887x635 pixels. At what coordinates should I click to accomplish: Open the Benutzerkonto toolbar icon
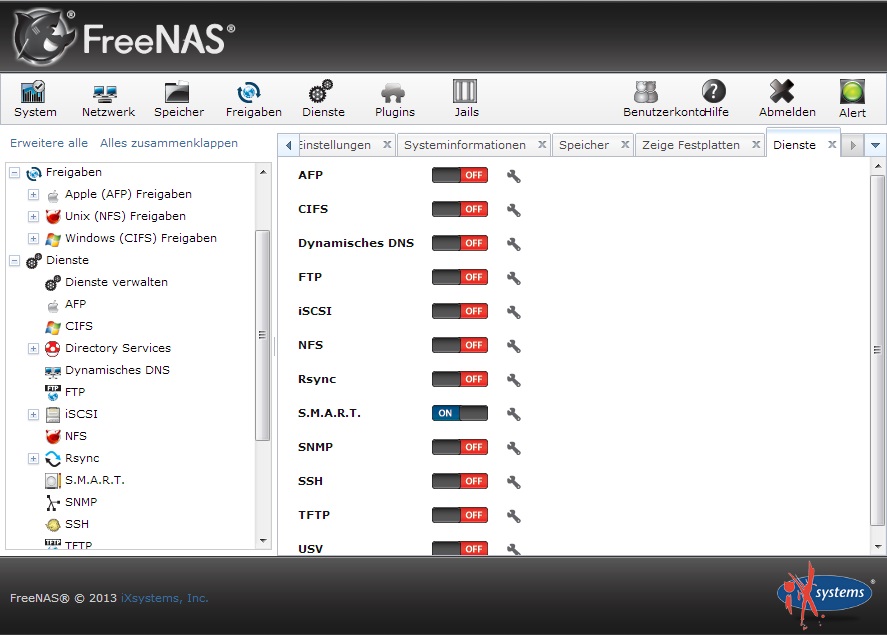coord(646,92)
